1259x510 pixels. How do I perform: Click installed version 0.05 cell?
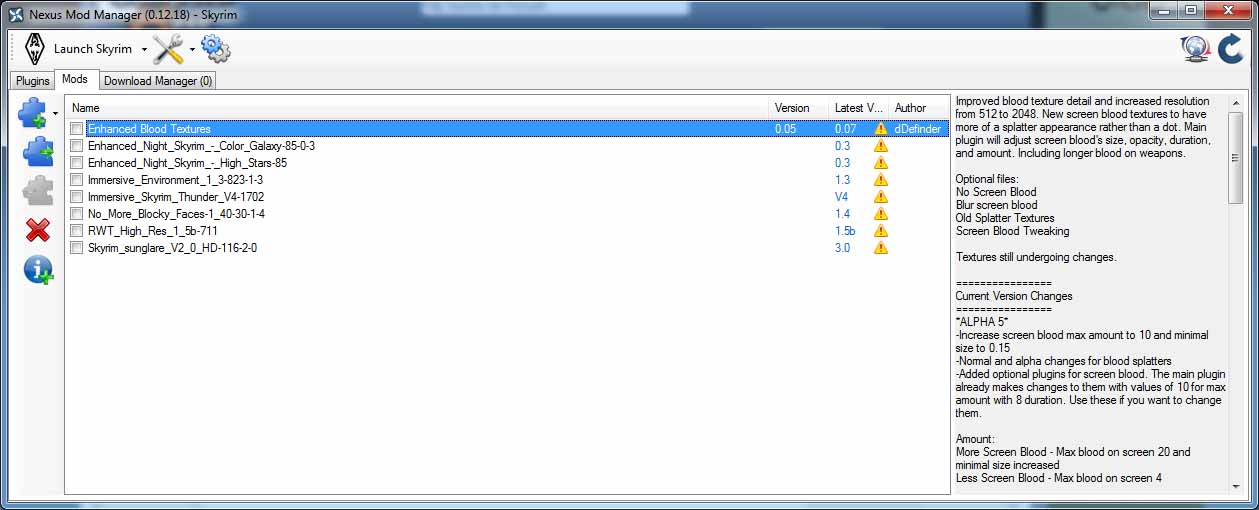tap(786, 129)
